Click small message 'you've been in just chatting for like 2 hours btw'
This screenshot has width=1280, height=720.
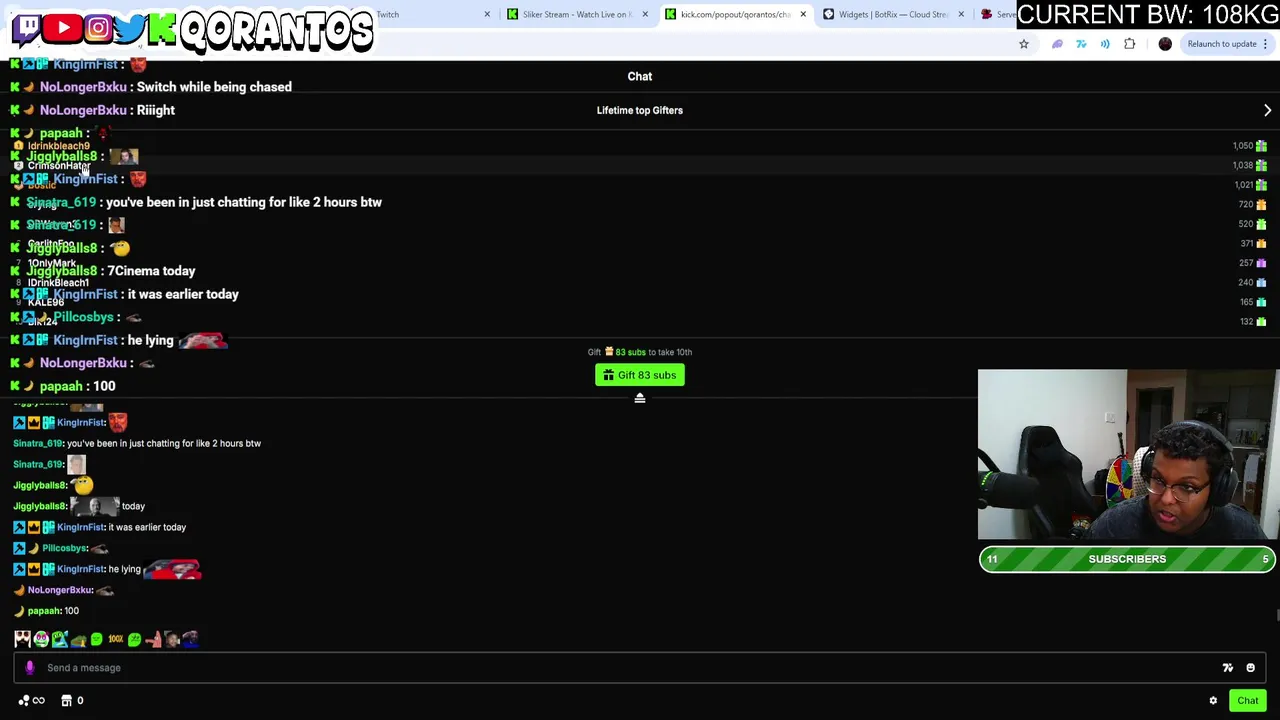pyautogui.click(x=164, y=444)
